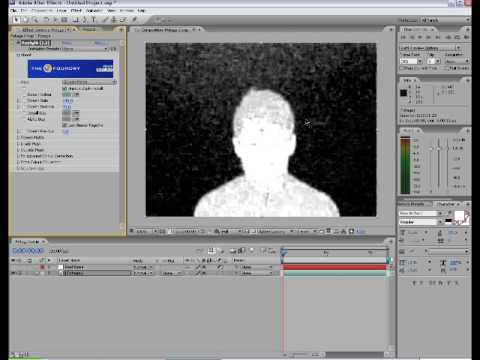
Task: Open the Help menu
Action: [141, 11]
